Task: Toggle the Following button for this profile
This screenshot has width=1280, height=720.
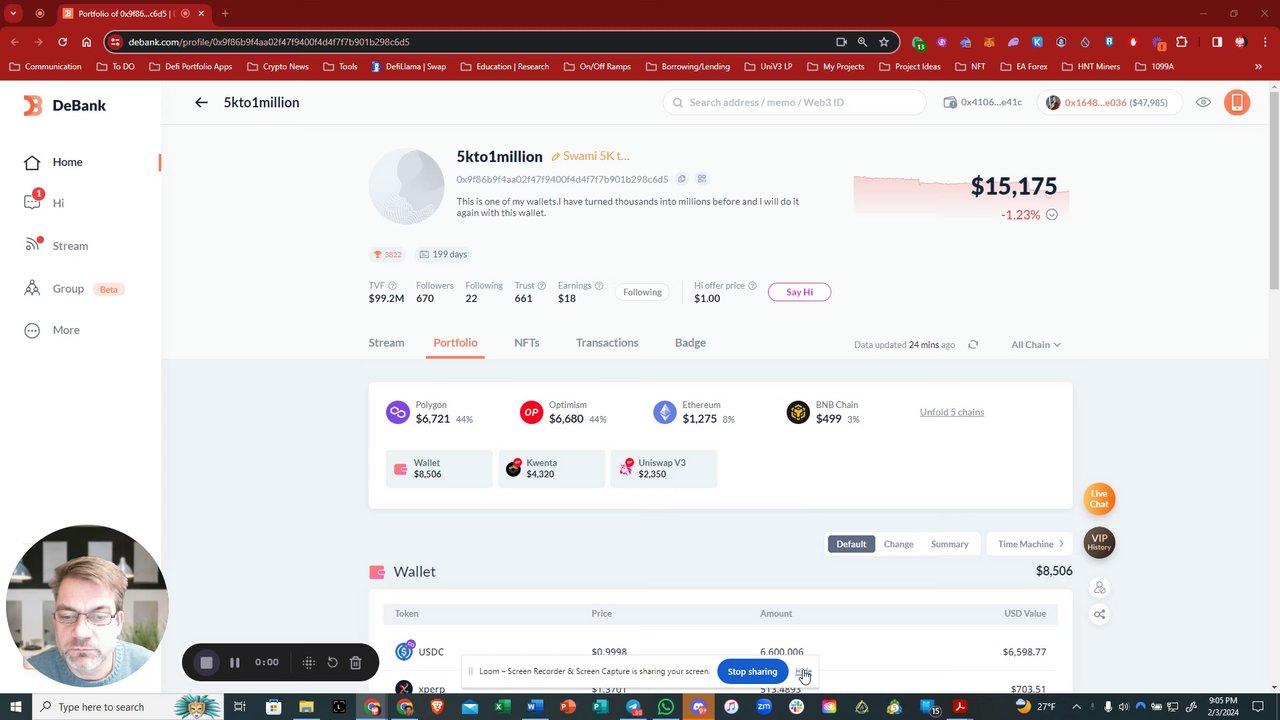Action: point(642,292)
